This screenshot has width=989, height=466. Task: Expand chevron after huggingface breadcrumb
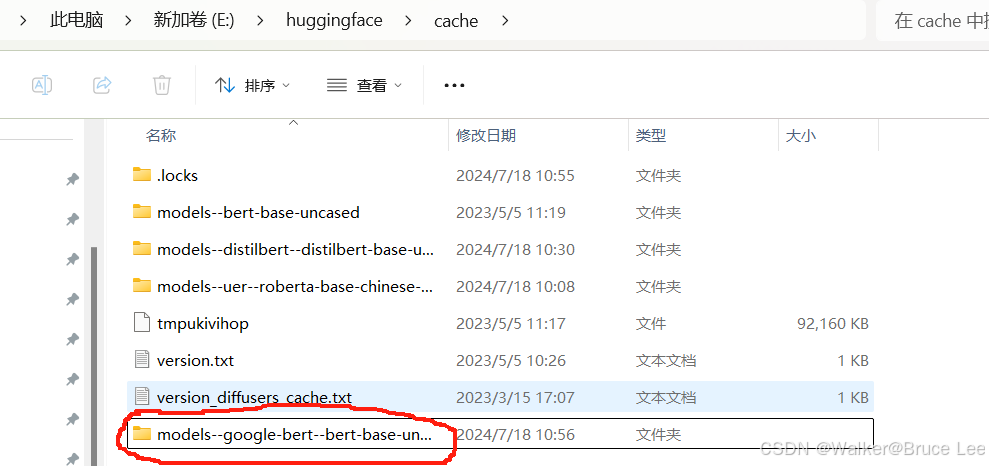(409, 21)
